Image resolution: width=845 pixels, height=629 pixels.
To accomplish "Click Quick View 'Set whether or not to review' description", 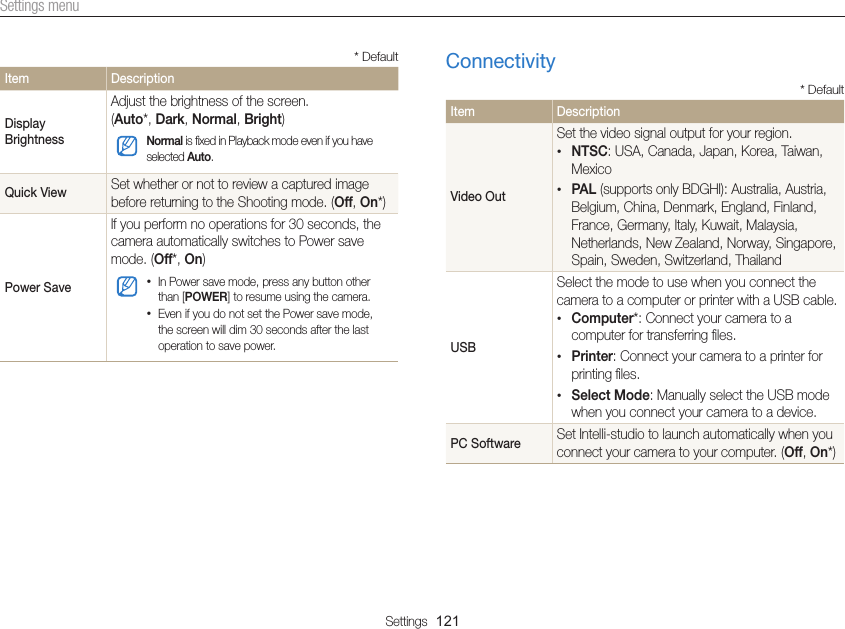I will [248, 193].
